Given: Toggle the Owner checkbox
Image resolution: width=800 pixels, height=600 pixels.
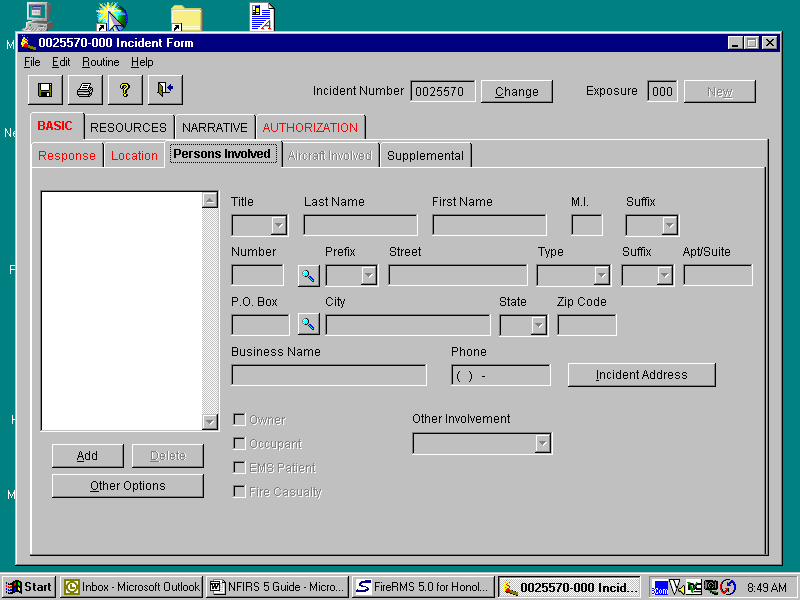Looking at the screenshot, I should (239, 420).
